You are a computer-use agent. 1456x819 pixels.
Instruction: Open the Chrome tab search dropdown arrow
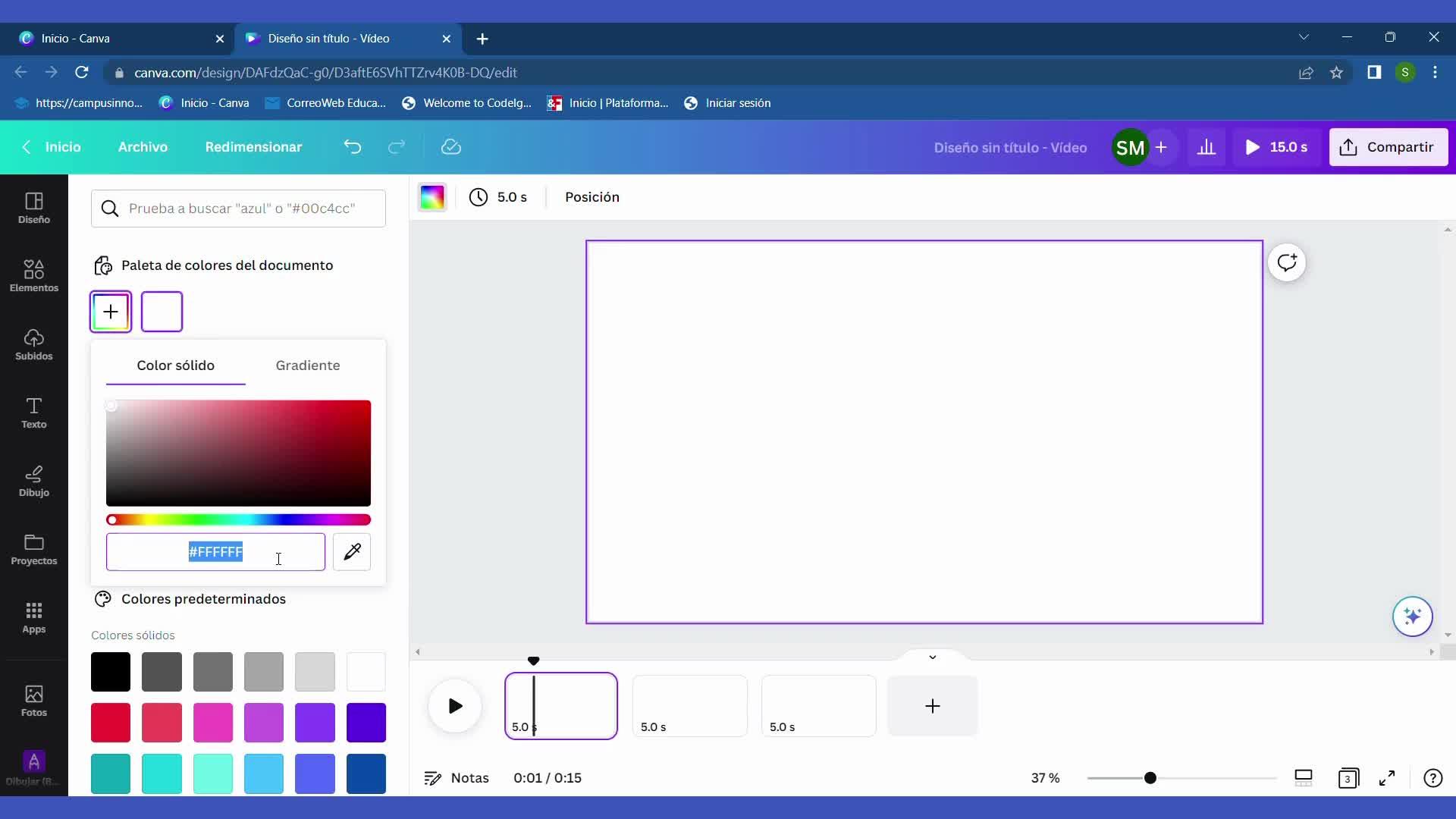1304,37
